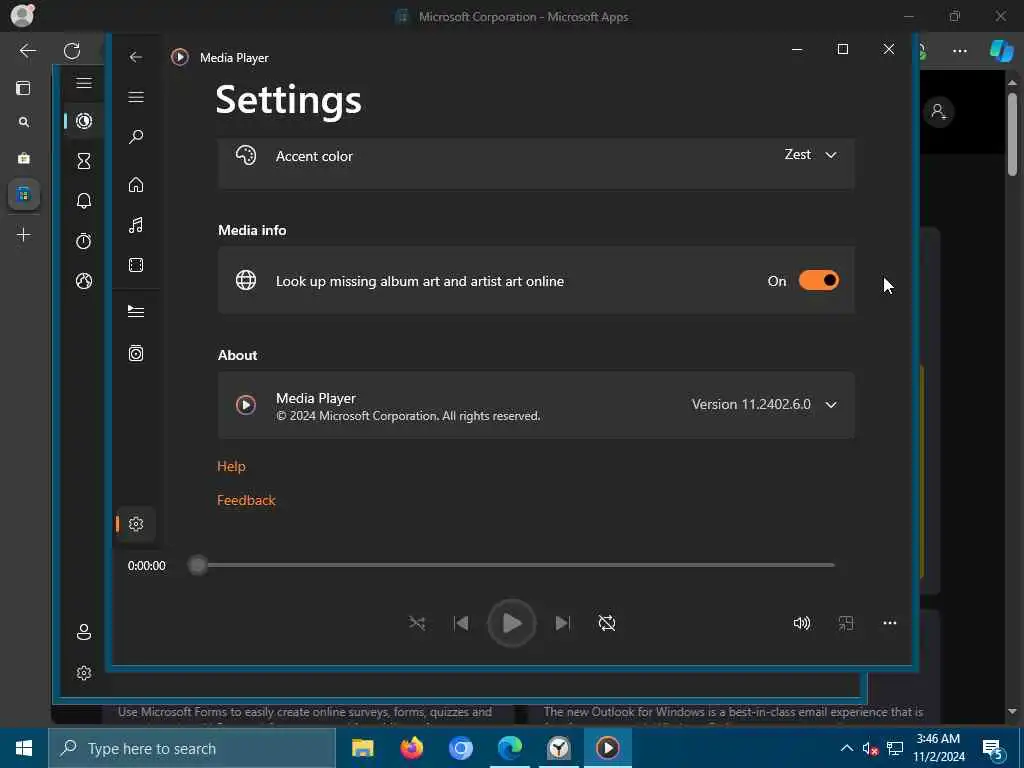
Task: Select Microsoft Apps sidebar tab
Action: 24,195
